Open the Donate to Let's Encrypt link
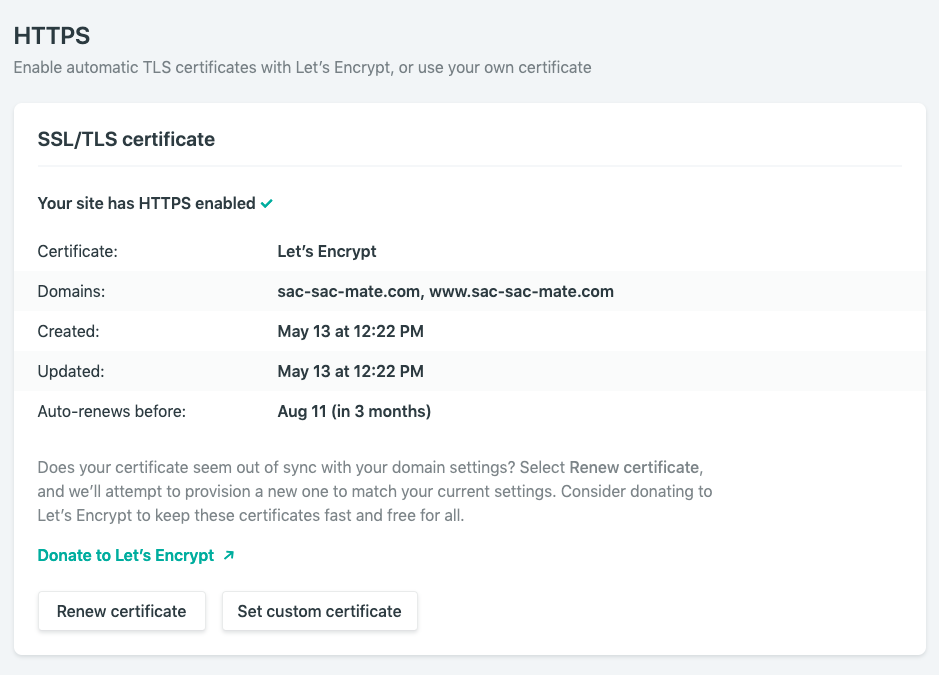 126,555
